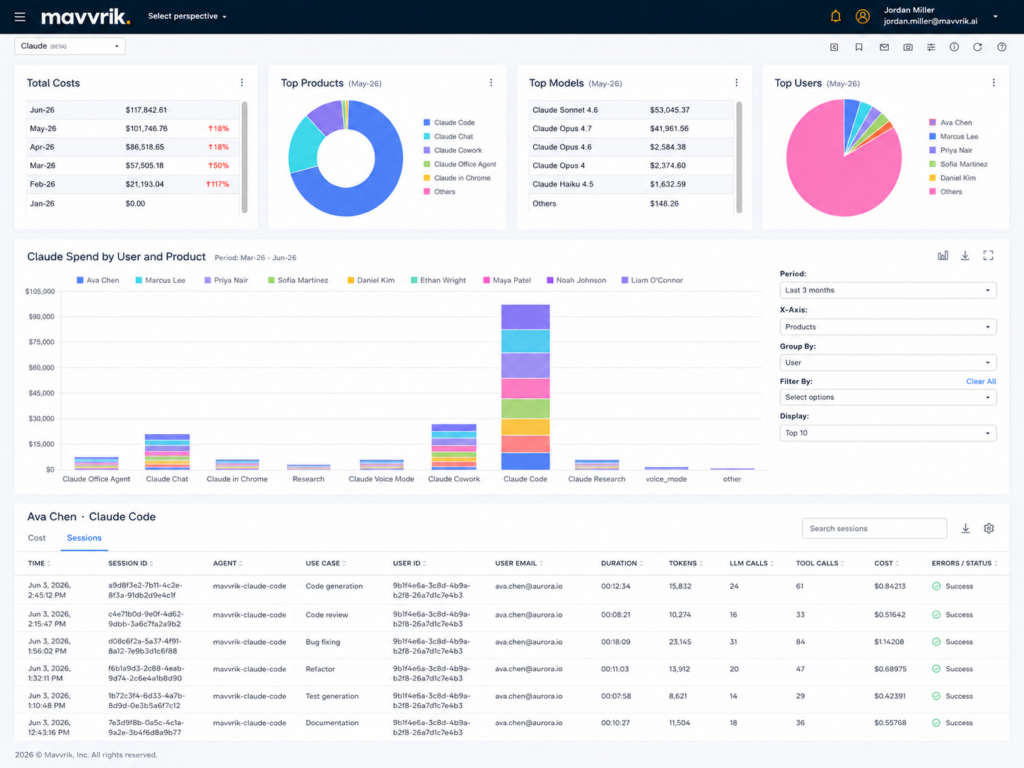Click the Top Models list scrollbar
The image size is (1024, 768).
click(x=739, y=157)
